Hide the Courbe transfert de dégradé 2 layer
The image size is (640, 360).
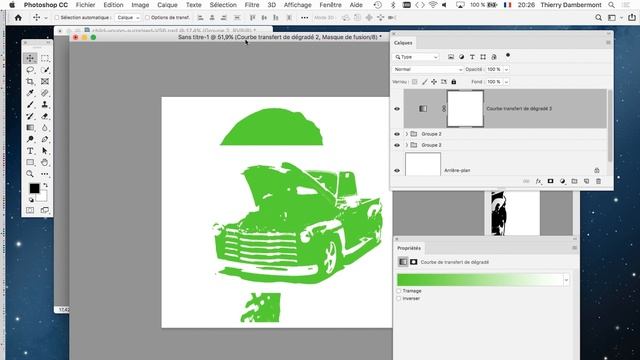[397, 109]
